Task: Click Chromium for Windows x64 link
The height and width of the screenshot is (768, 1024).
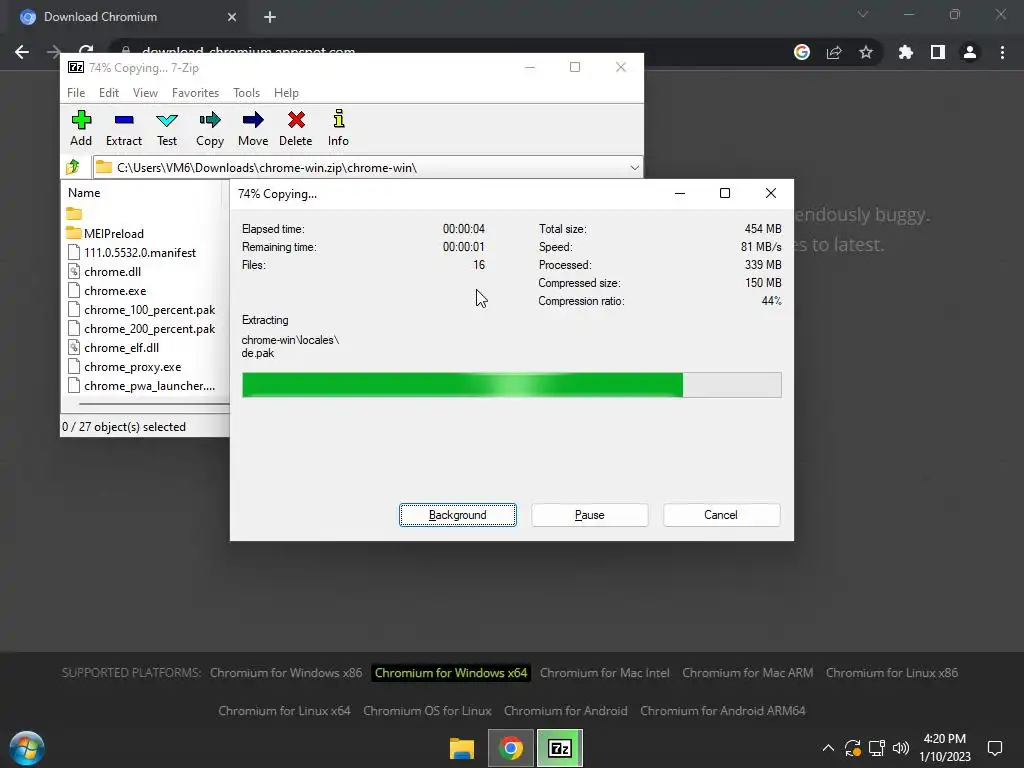Action: pyautogui.click(x=451, y=673)
